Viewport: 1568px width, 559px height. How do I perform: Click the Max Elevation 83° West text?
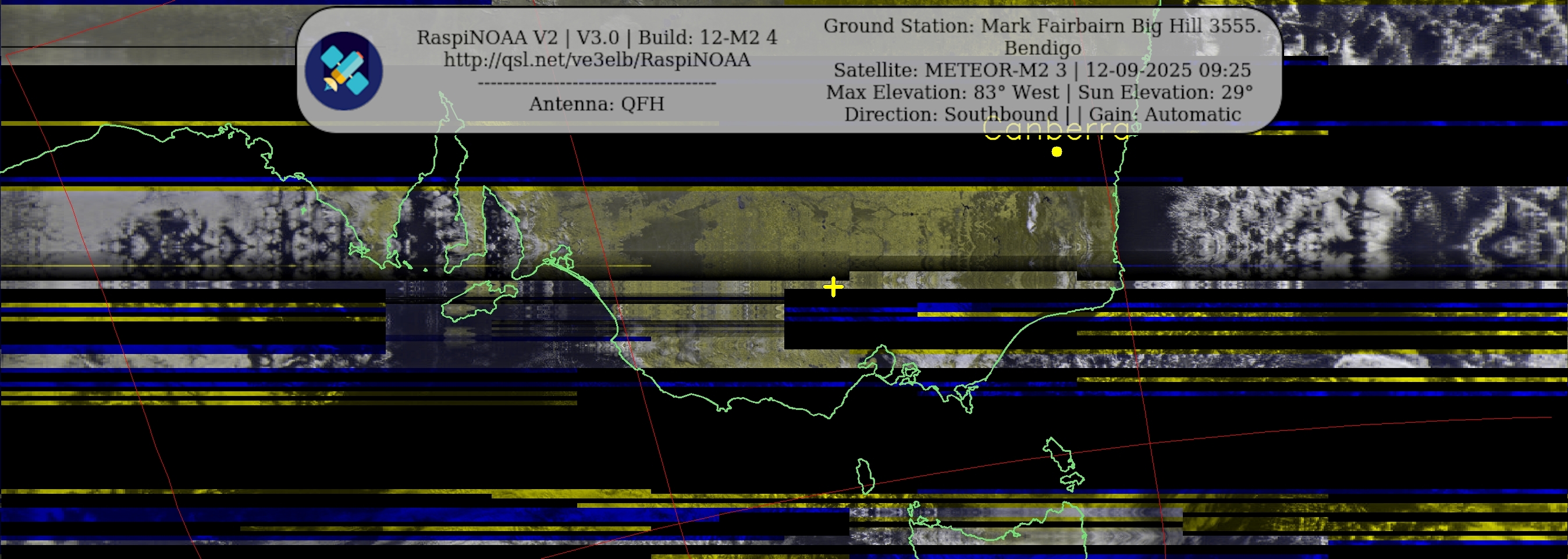[x=943, y=93]
